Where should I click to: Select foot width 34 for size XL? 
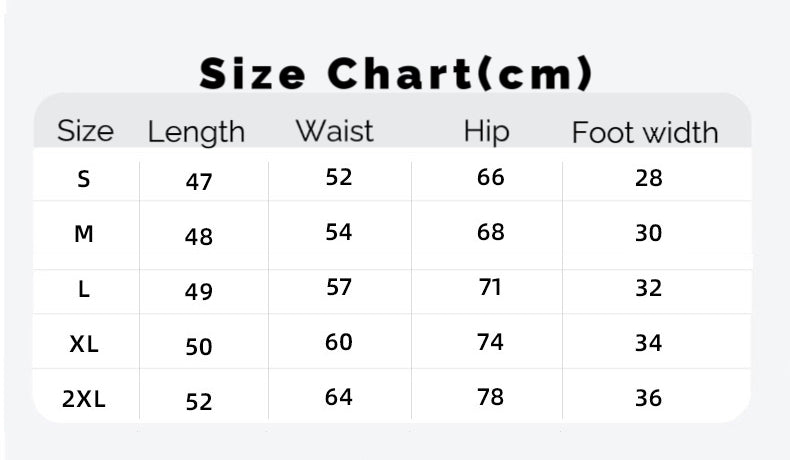649,343
